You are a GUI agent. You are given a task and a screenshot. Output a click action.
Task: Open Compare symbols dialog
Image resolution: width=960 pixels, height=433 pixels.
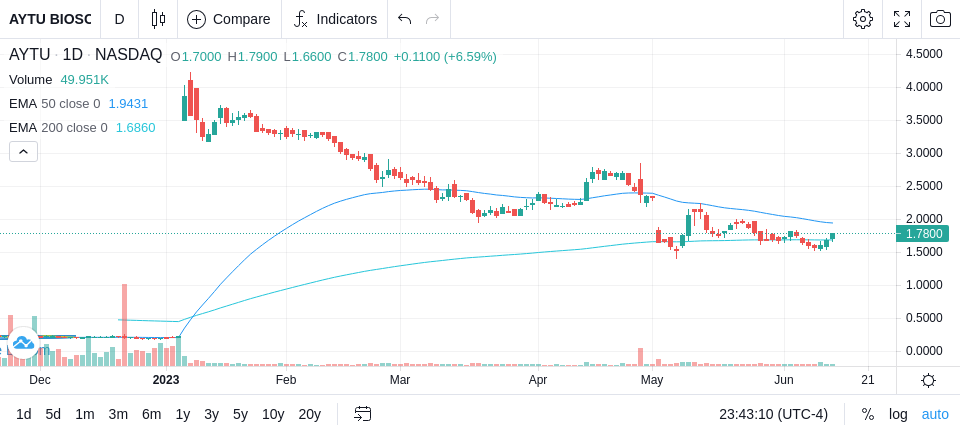point(229,19)
